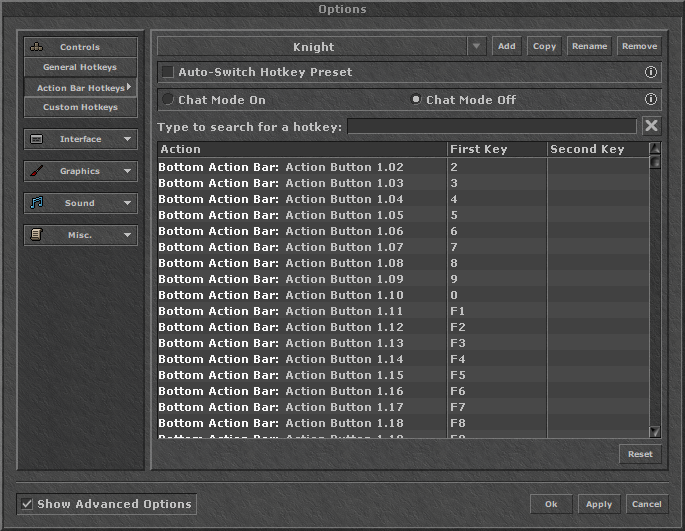The image size is (685, 531).
Task: Click the F5 first key cell
Action: point(497,375)
